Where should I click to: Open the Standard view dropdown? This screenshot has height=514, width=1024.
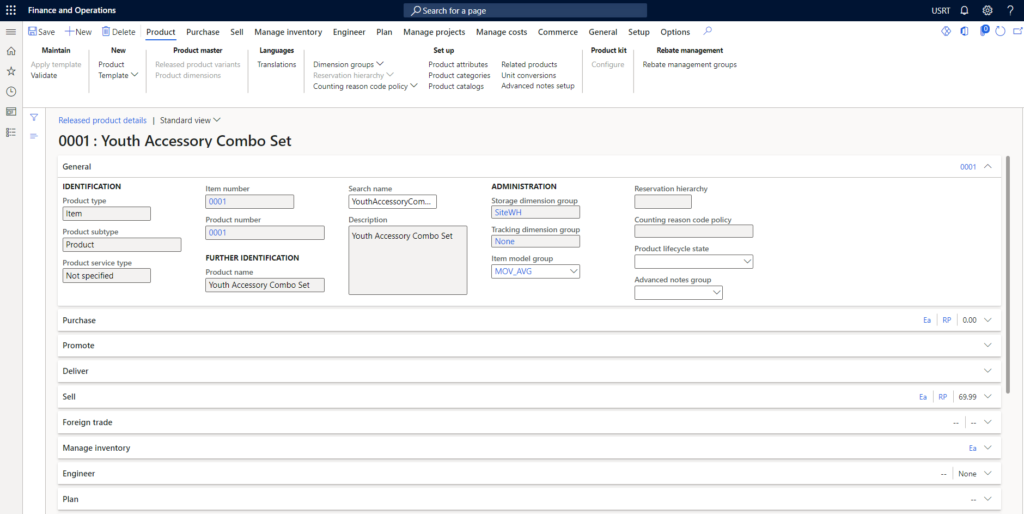click(191, 120)
